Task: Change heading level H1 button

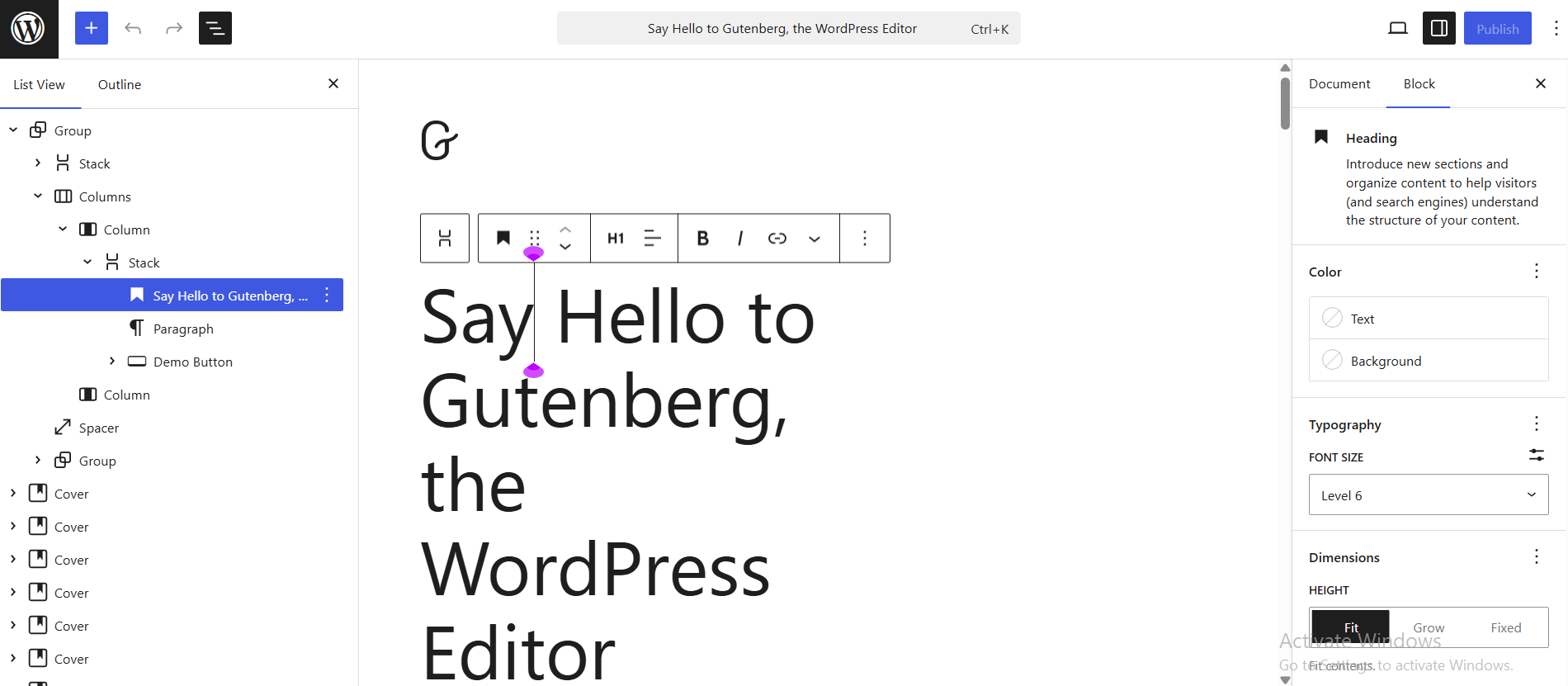Action: point(616,239)
